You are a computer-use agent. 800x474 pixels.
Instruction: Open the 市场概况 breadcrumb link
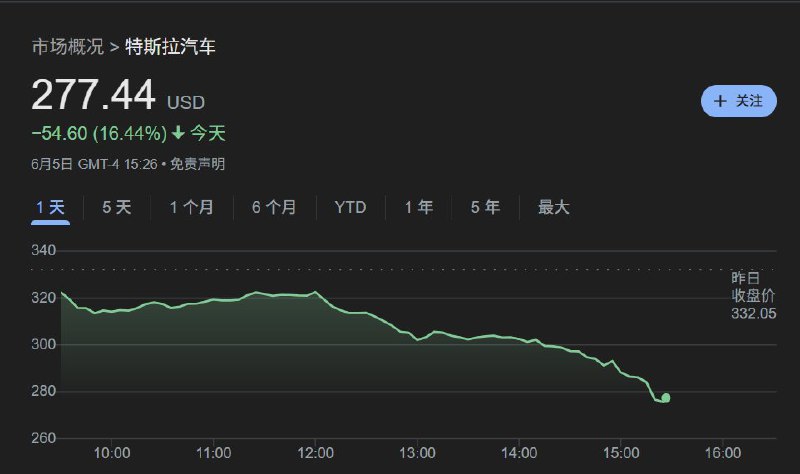tap(68, 46)
